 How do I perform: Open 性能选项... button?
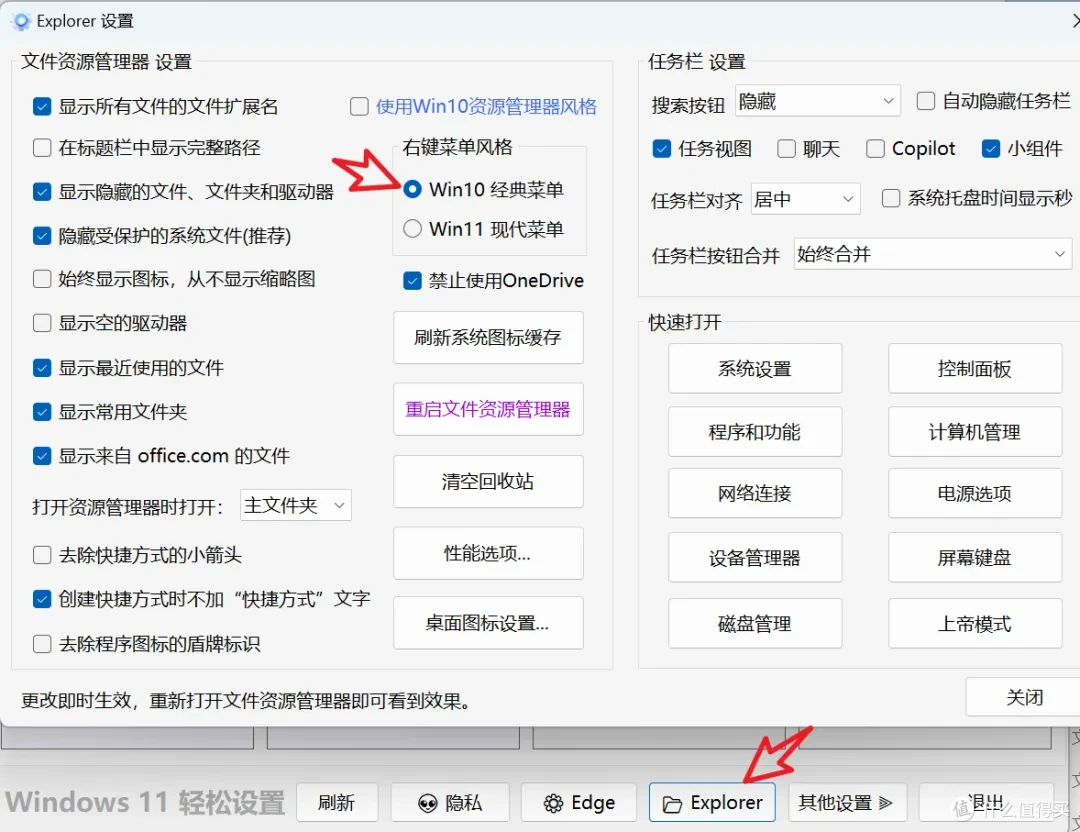coord(488,553)
